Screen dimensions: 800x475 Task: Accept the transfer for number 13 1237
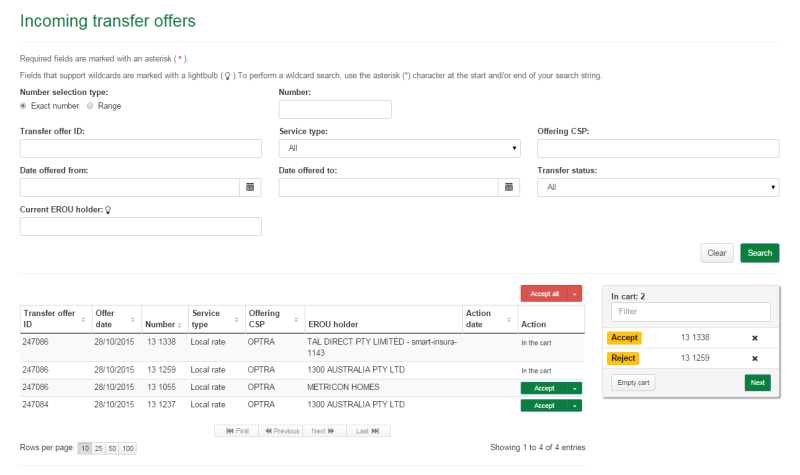click(x=544, y=406)
